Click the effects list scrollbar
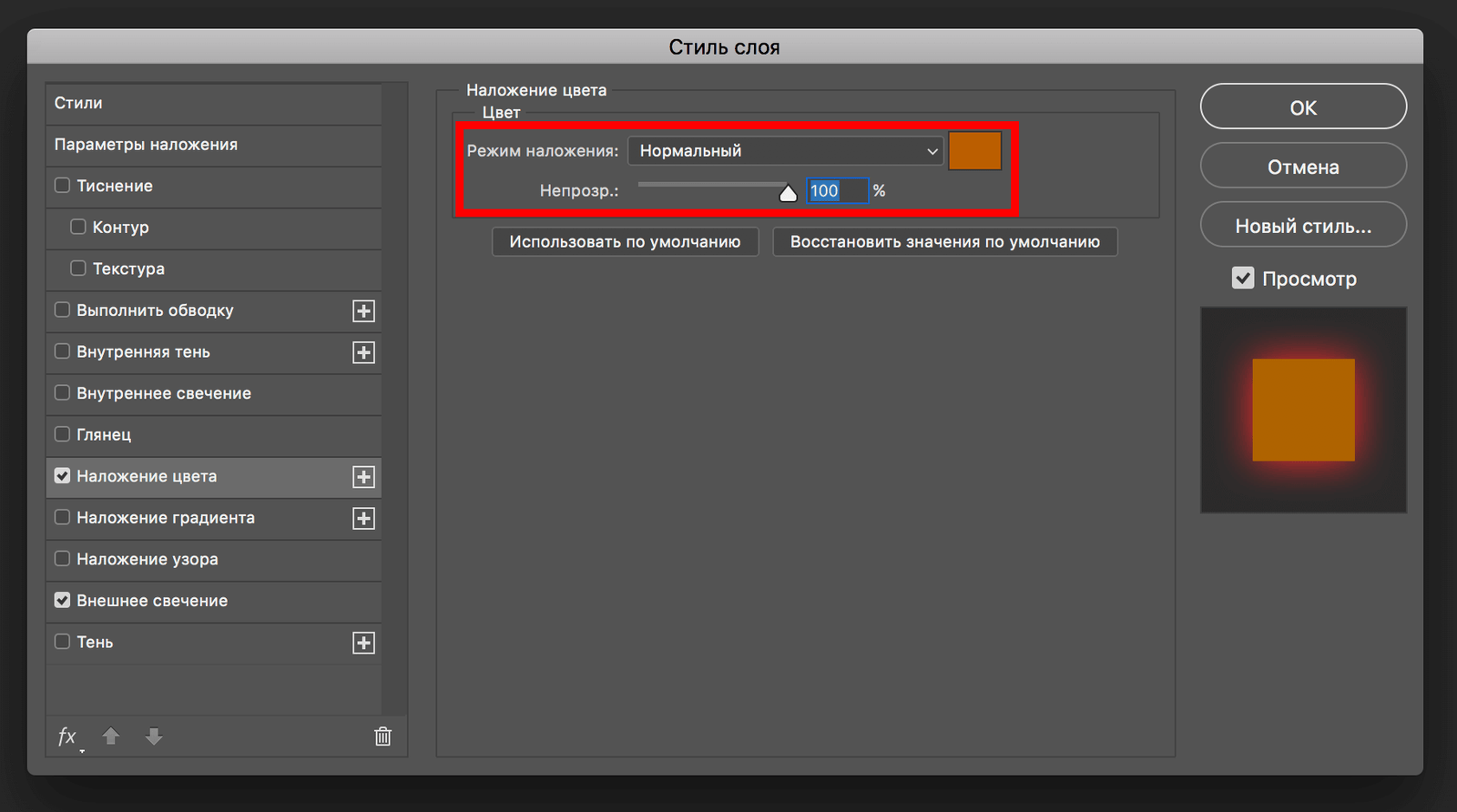The image size is (1457, 812). (394, 399)
